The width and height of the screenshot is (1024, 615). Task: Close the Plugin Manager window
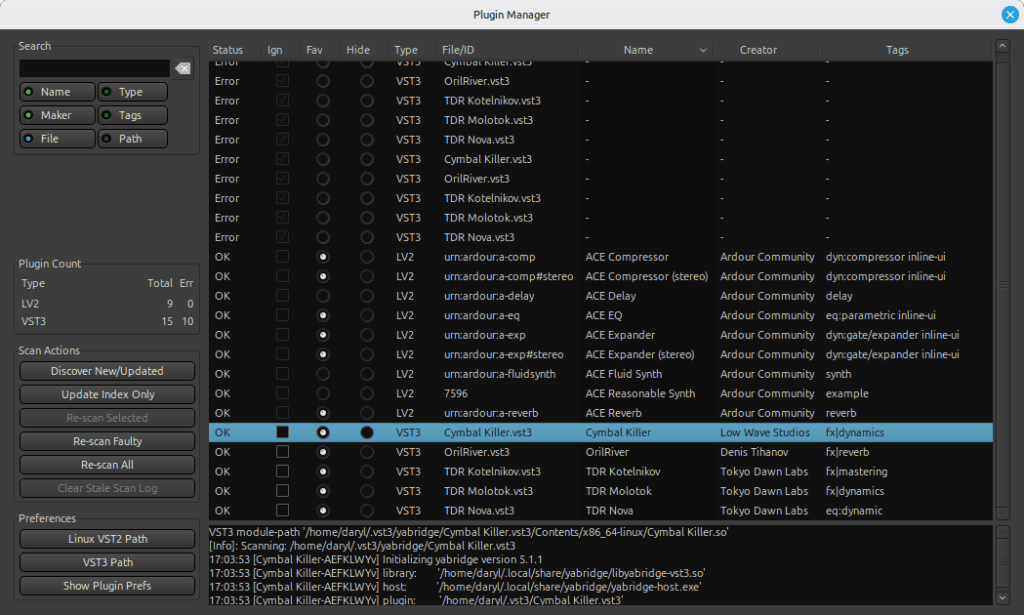(x=1010, y=15)
